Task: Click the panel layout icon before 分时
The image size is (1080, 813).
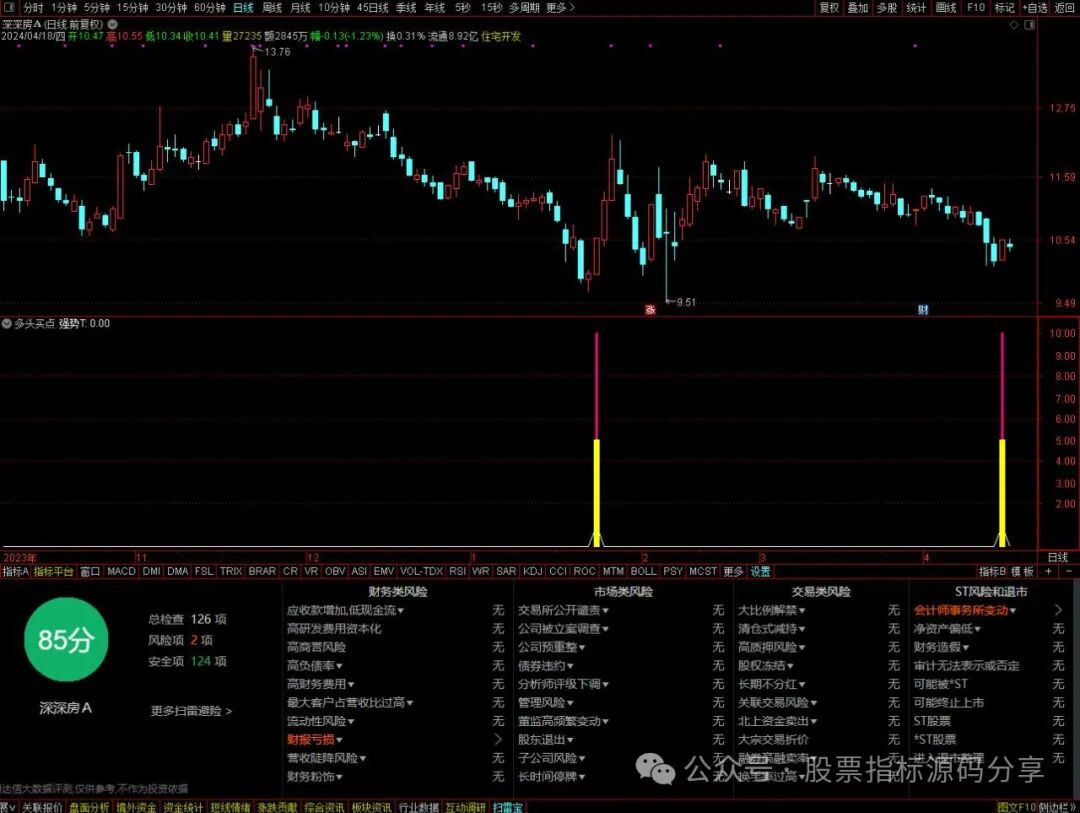Action: 11,8
